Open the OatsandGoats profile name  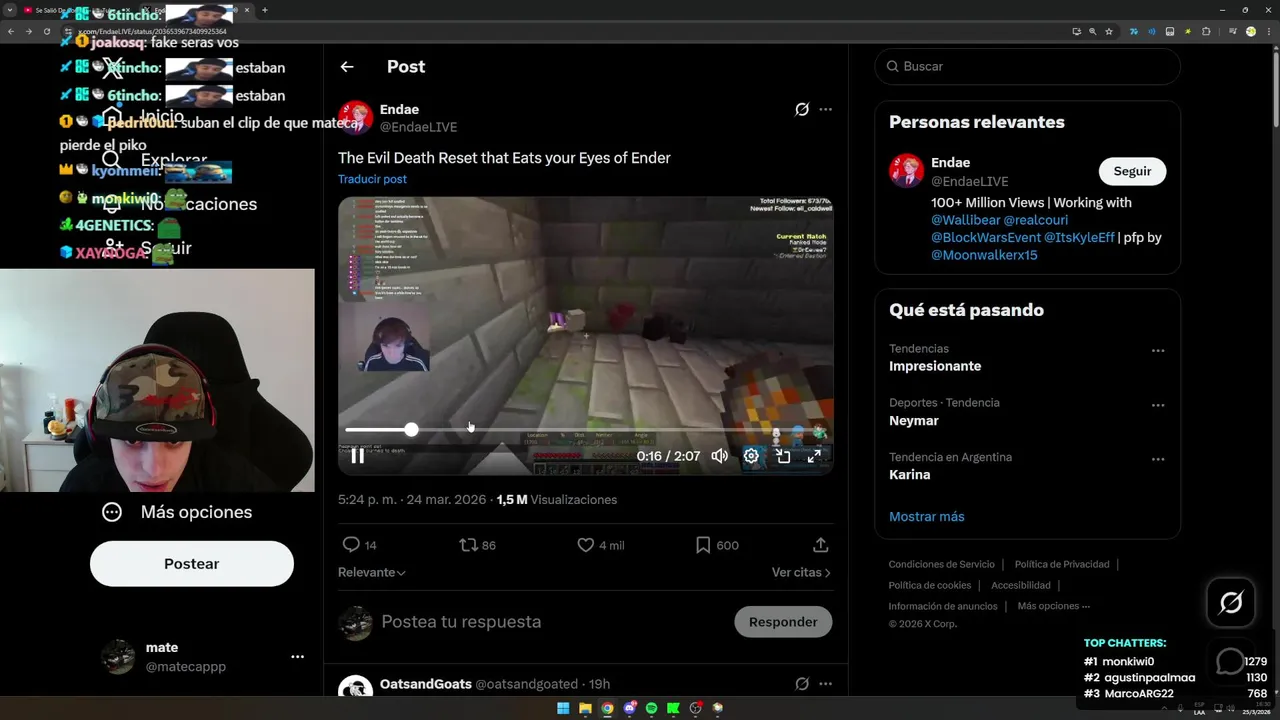[426, 684]
